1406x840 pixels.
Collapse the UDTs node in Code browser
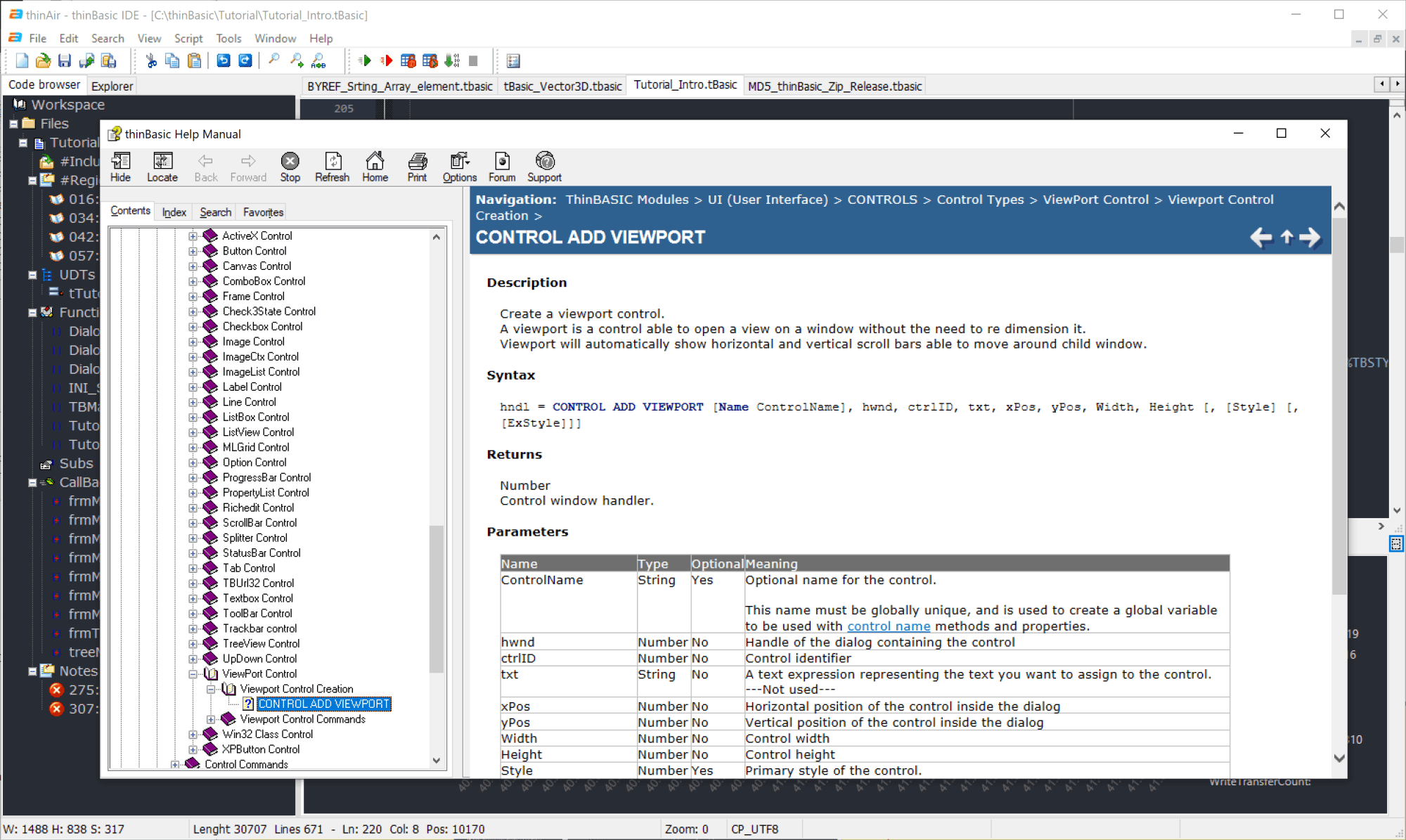(32, 275)
